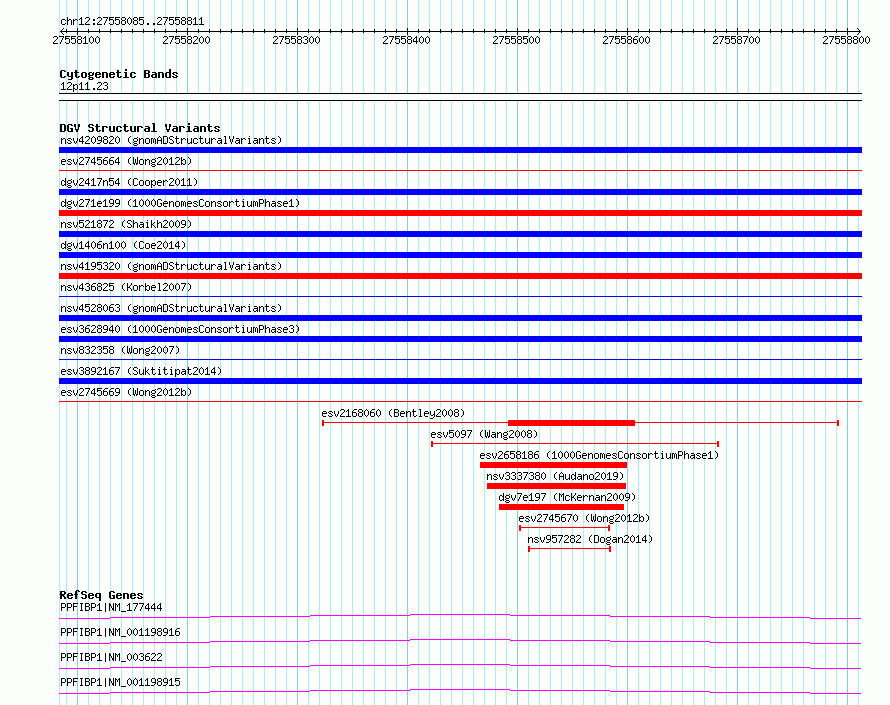The width and height of the screenshot is (890, 705).
Task: Open esv3628940 1000GenomesConsortiumPhase3 label
Action: click(x=180, y=329)
